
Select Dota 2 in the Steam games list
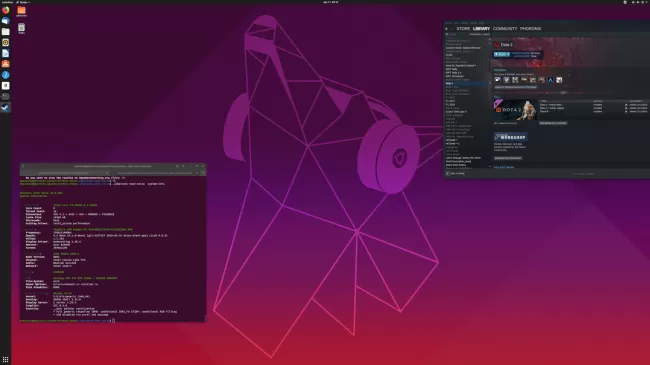click(x=466, y=83)
